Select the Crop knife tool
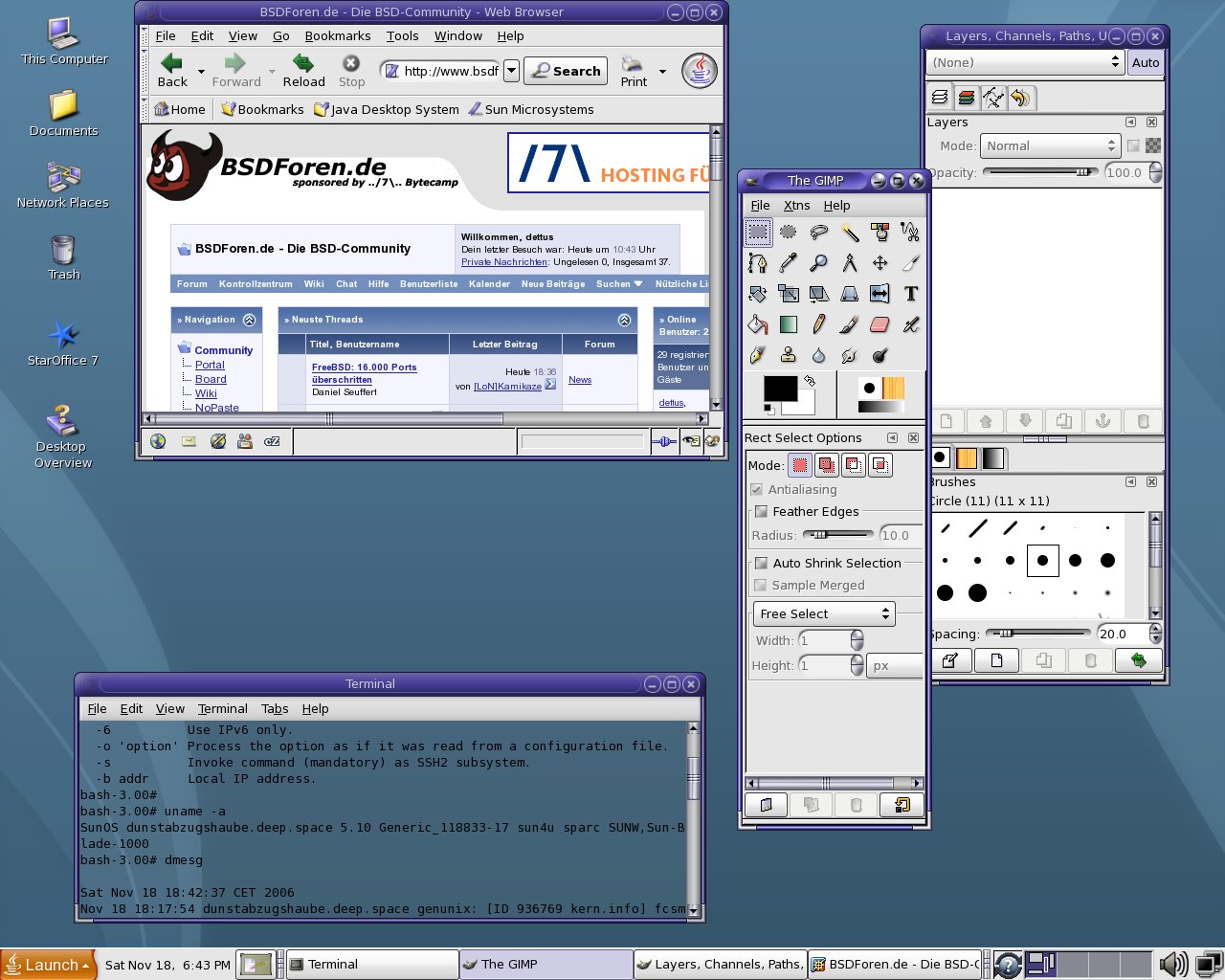1225x980 pixels. [910, 262]
